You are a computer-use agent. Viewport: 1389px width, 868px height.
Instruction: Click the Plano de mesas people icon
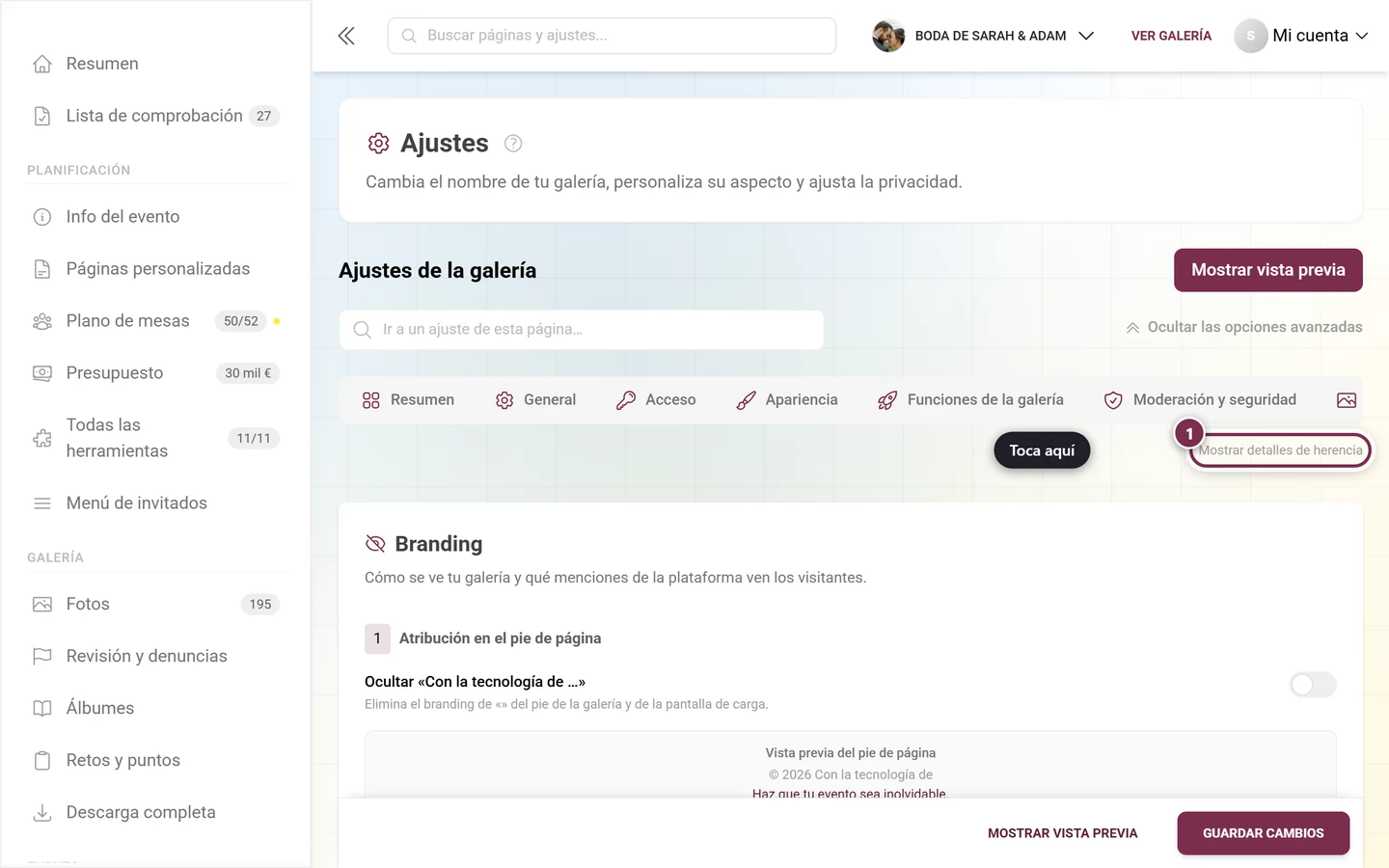42,321
